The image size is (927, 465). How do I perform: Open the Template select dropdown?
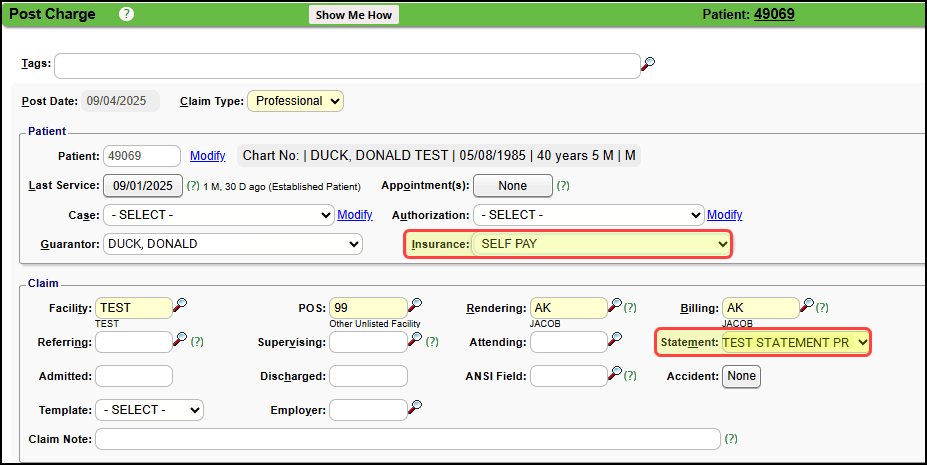149,410
